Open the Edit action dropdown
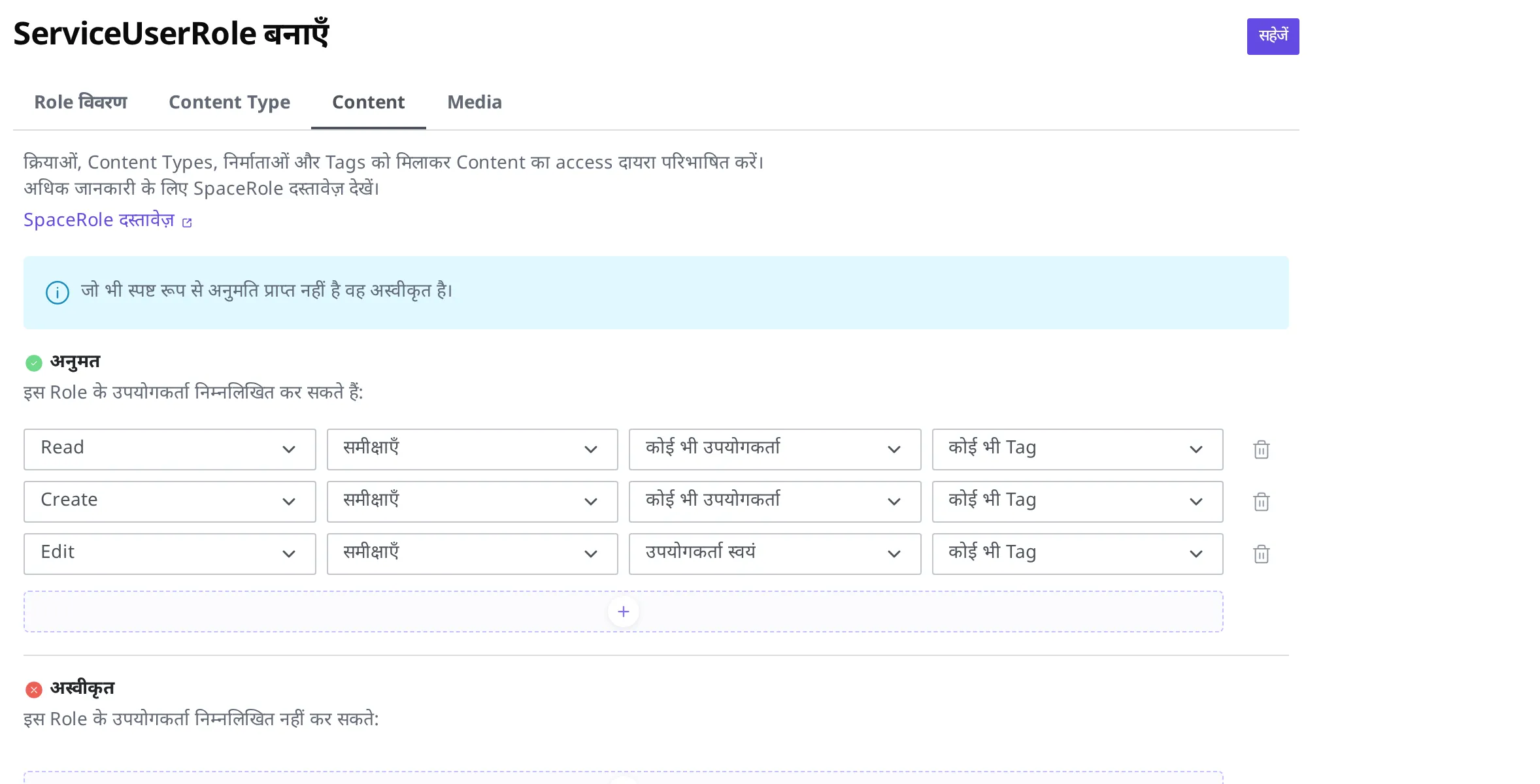The image size is (1540, 784). (x=170, y=554)
